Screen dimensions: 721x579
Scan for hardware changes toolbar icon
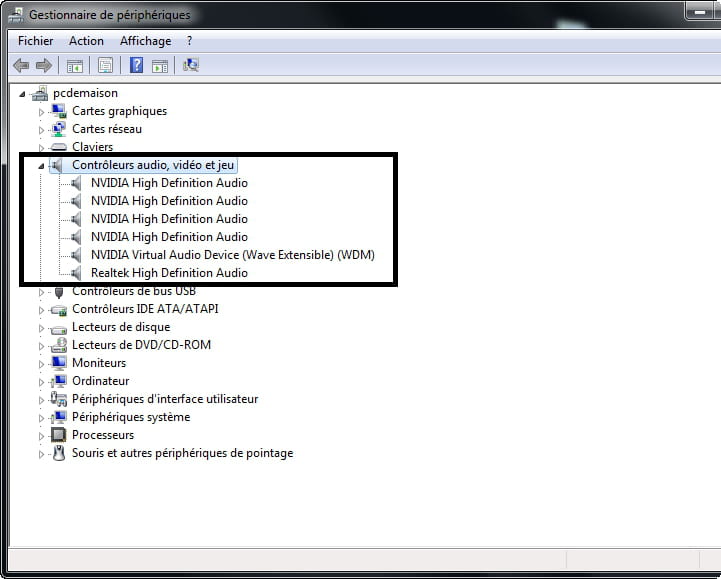pyautogui.click(x=191, y=65)
